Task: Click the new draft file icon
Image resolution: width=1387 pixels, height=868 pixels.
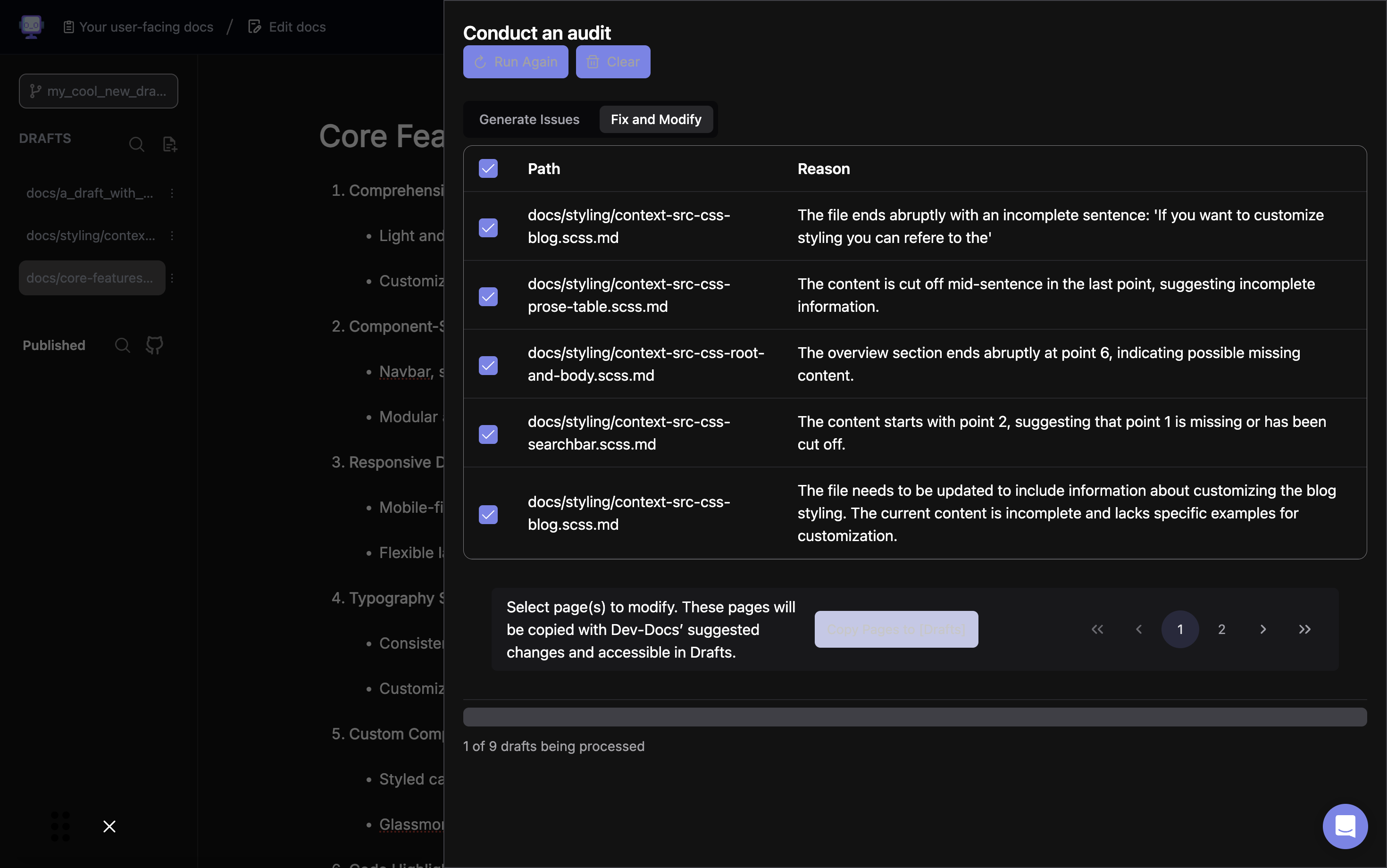Action: click(x=170, y=144)
